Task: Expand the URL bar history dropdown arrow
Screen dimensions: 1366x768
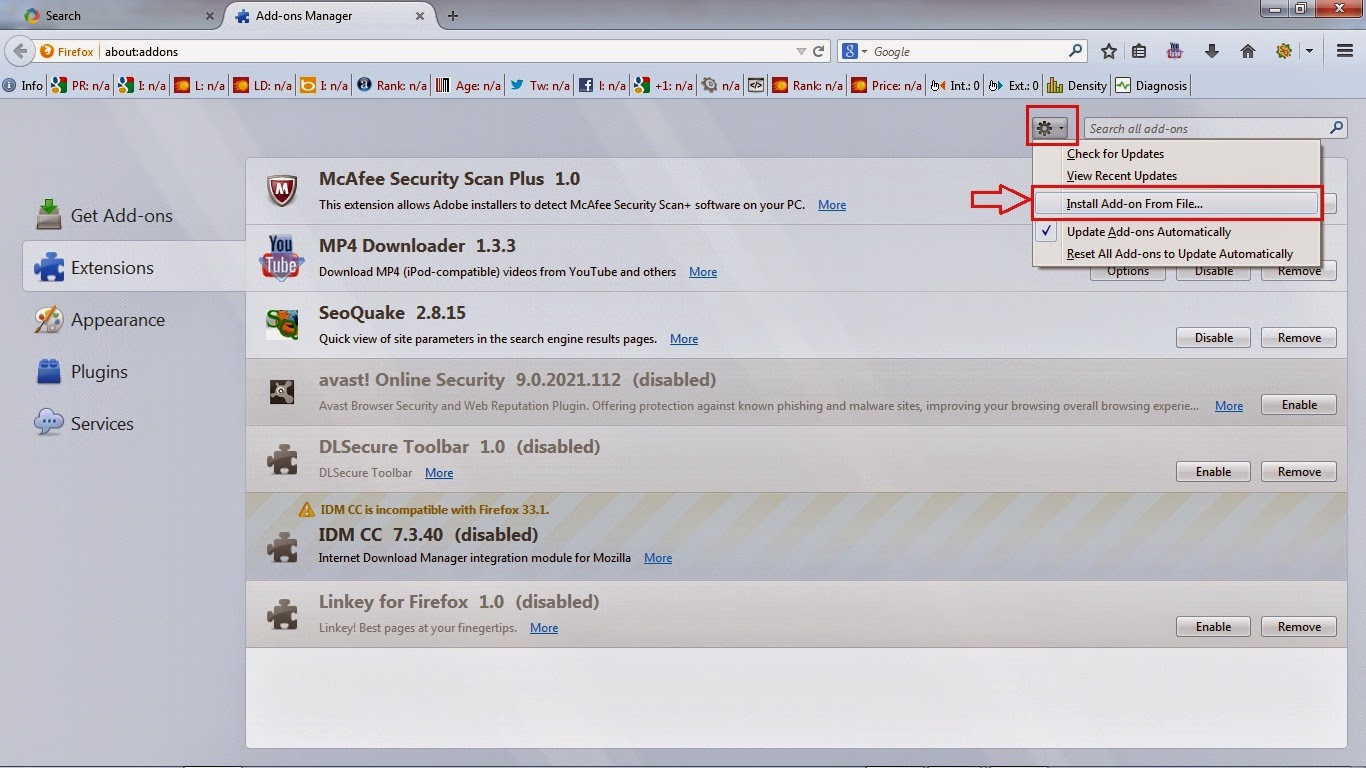Action: tap(800, 51)
